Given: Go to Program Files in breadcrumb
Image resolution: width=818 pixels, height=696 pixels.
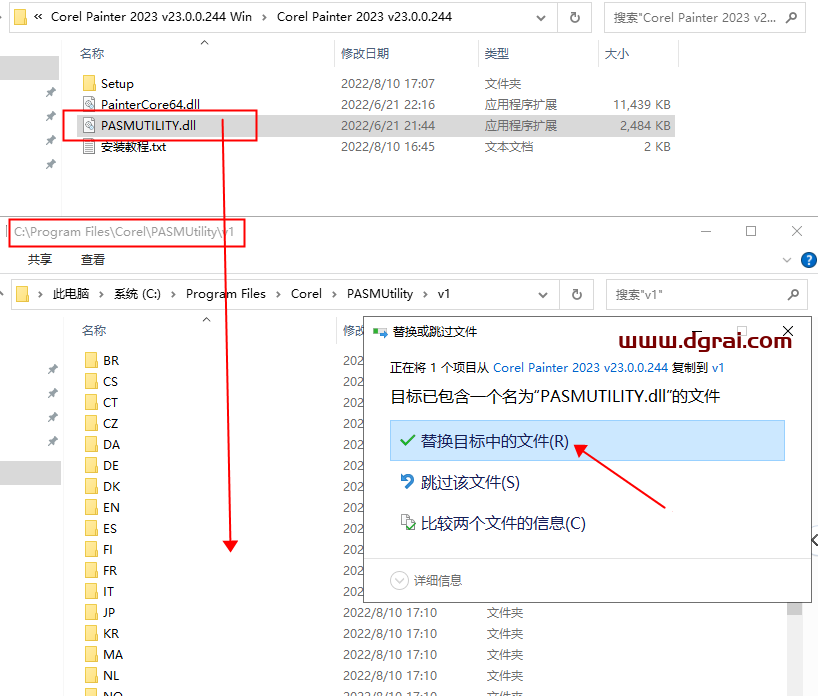Looking at the screenshot, I should click(226, 294).
